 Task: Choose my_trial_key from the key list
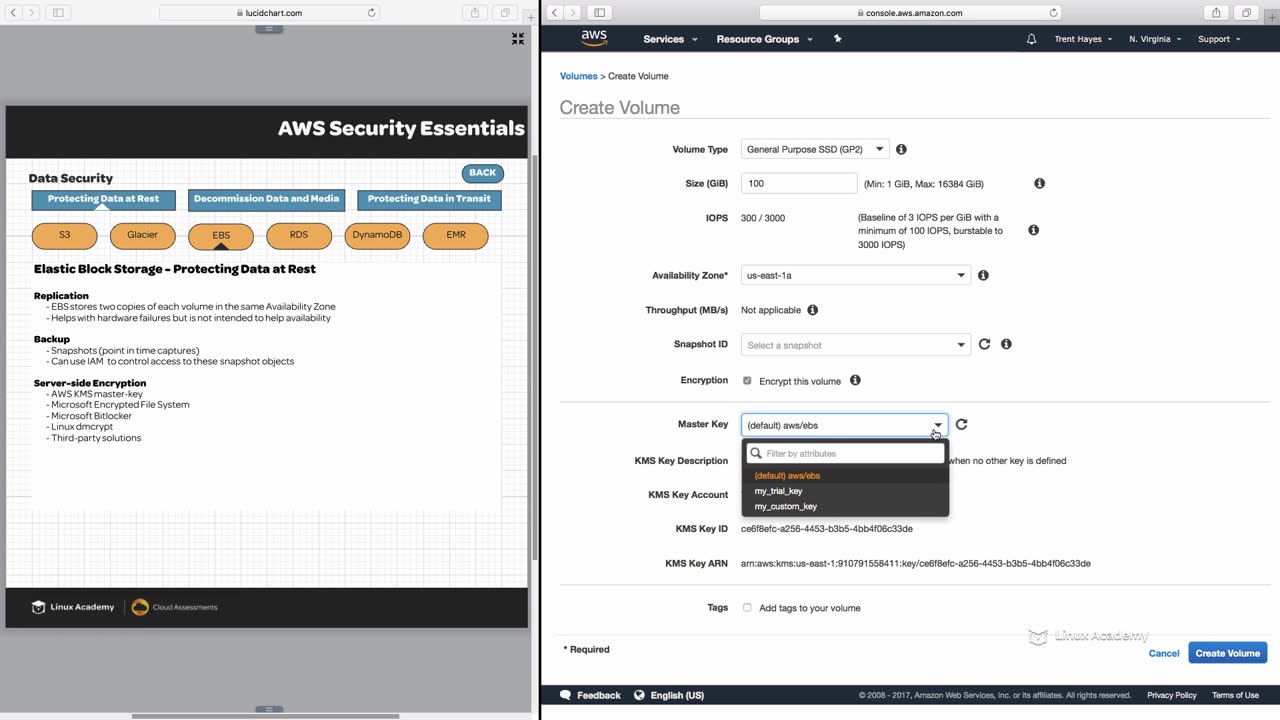point(845,491)
